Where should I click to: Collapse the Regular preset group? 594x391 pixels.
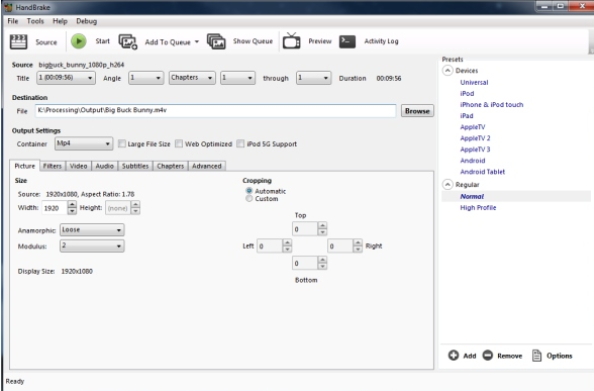click(447, 185)
